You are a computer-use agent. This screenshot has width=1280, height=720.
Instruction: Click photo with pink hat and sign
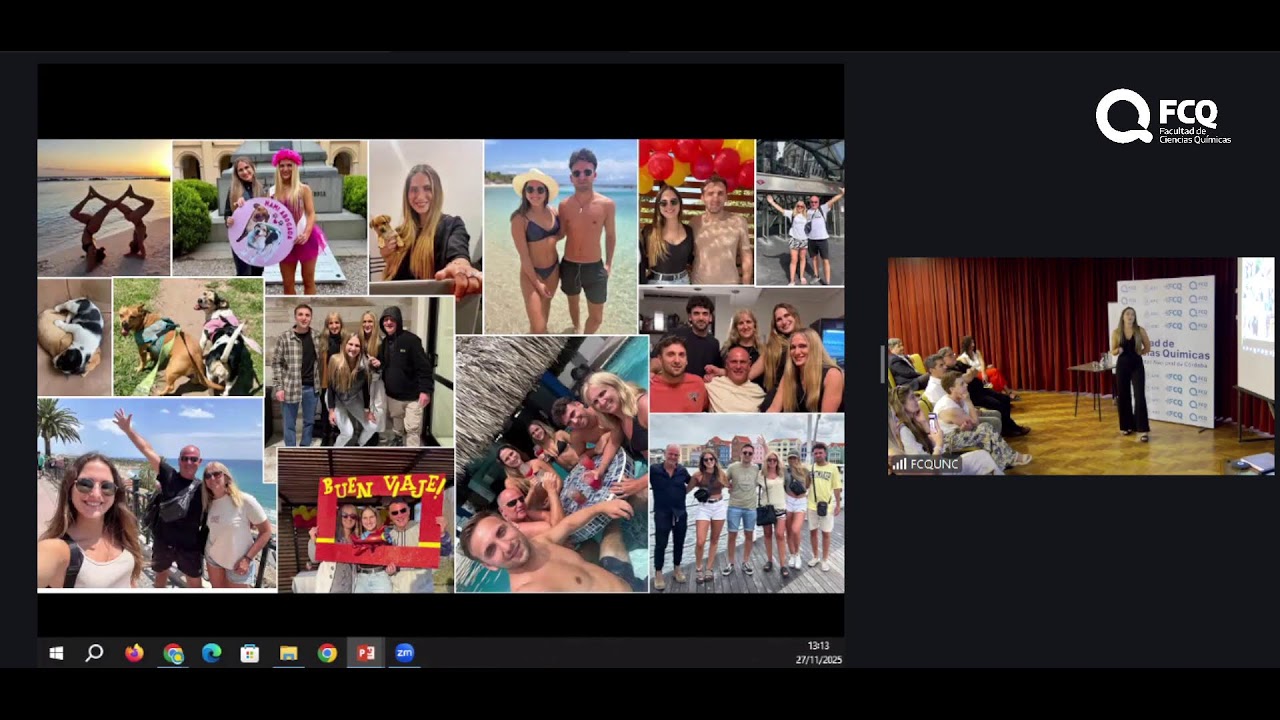click(x=270, y=208)
